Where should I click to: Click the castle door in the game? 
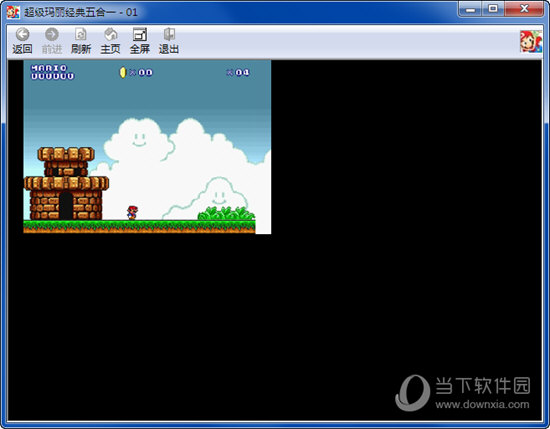click(x=66, y=207)
